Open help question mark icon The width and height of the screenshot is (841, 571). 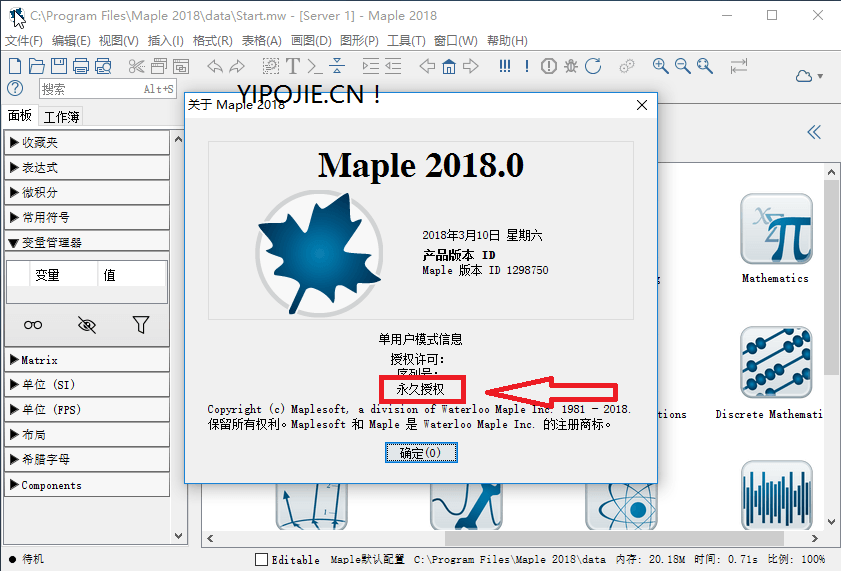(x=15, y=88)
